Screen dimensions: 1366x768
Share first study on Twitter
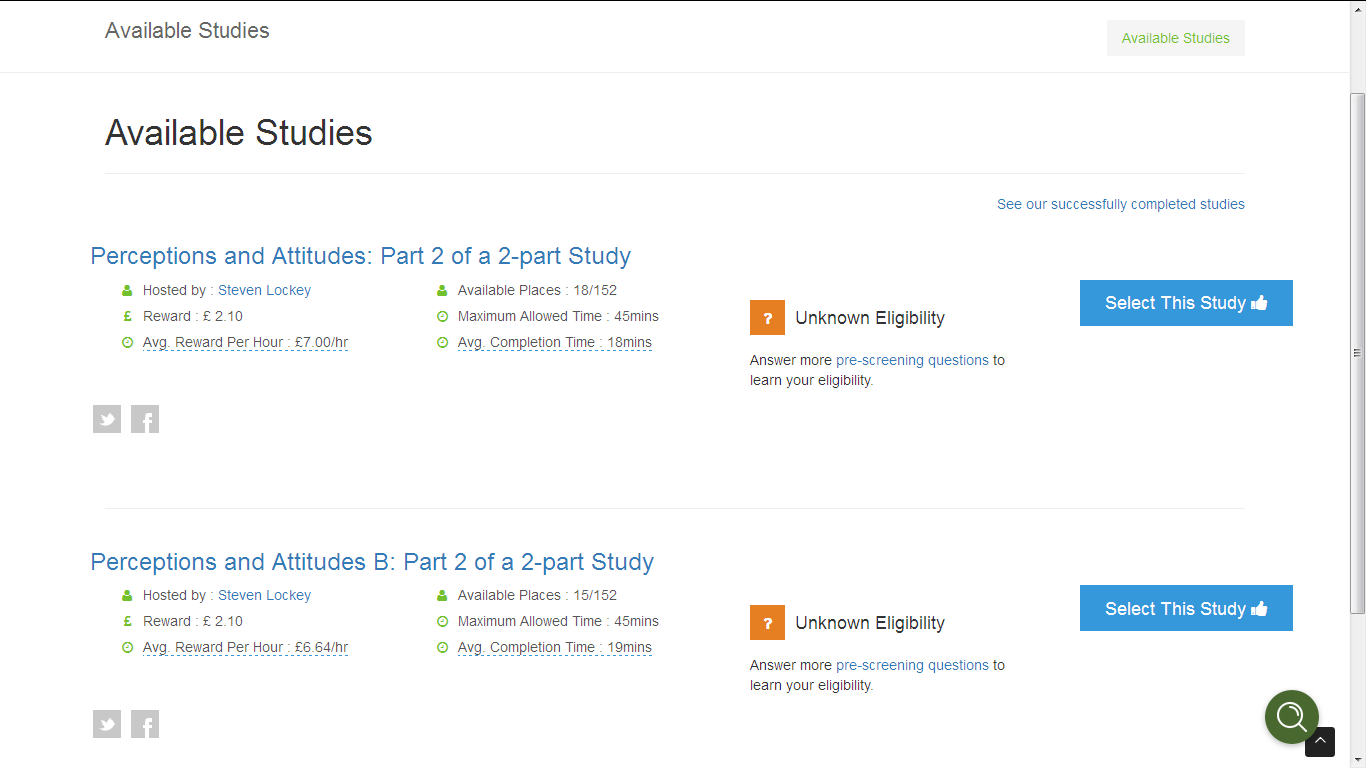107,419
